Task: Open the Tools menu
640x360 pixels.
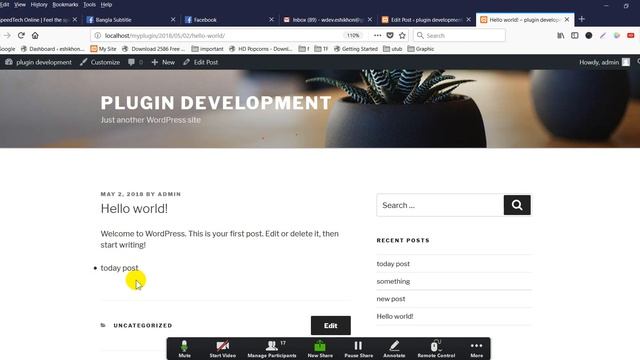Action: [89, 4]
